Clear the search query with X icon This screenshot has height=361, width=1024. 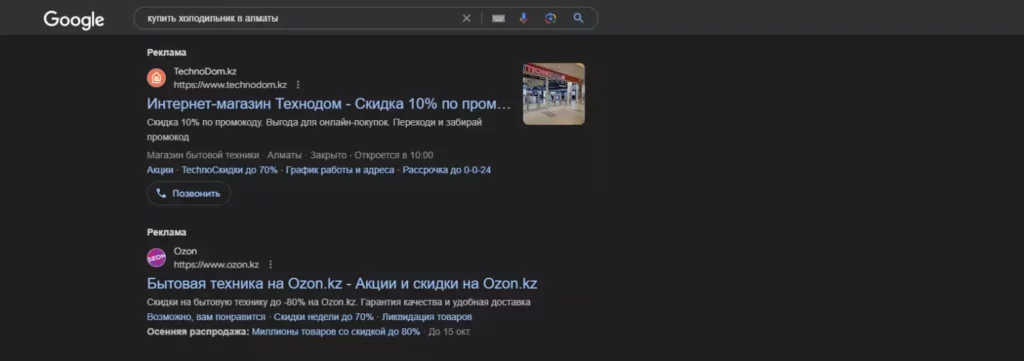pyautogui.click(x=466, y=18)
